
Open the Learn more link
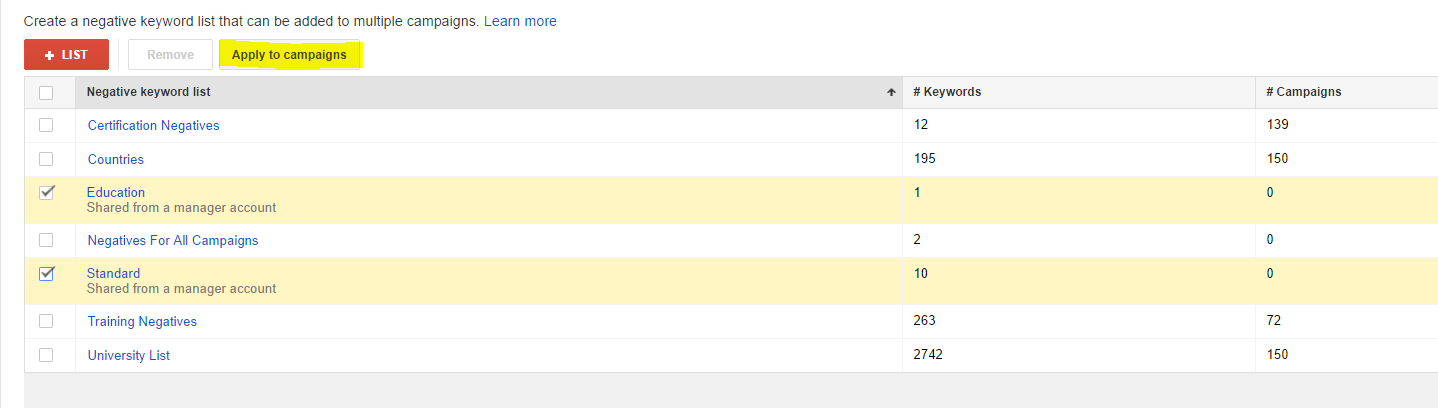(520, 21)
